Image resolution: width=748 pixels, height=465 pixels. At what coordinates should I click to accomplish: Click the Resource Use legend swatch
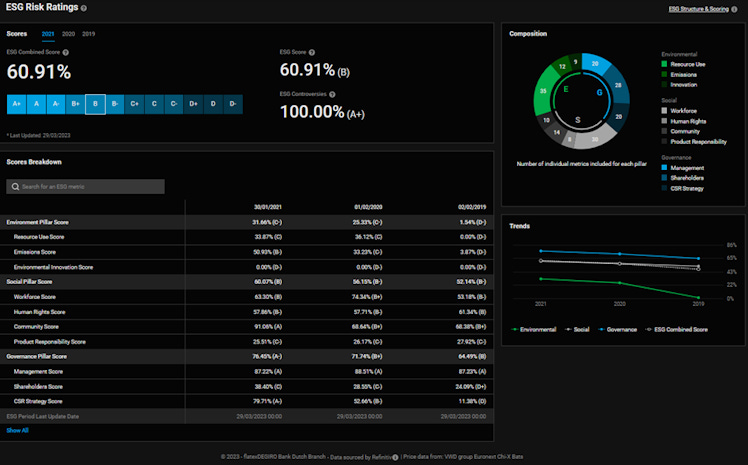pos(664,64)
